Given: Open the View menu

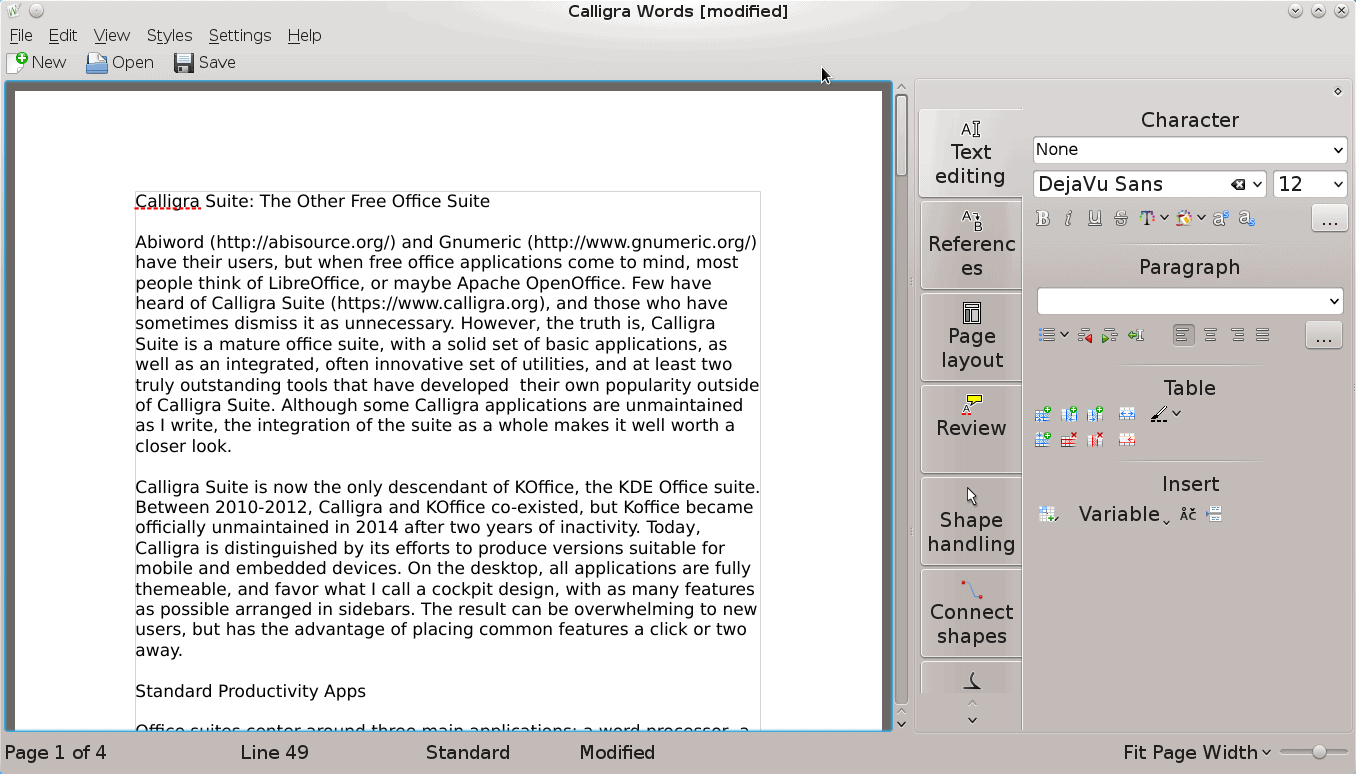Looking at the screenshot, I should click(x=112, y=35).
